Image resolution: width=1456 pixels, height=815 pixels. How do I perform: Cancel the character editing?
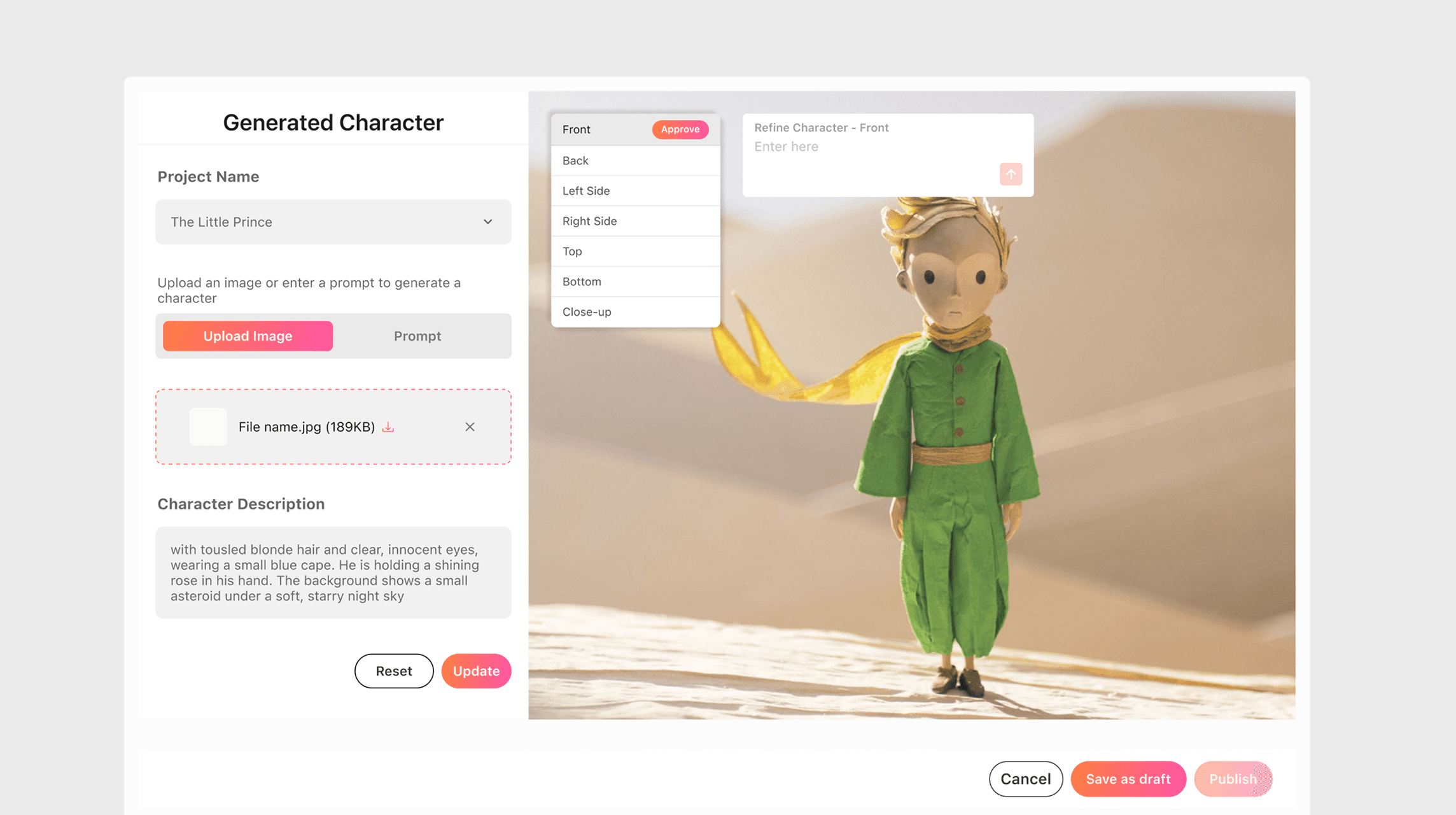pyautogui.click(x=1025, y=779)
